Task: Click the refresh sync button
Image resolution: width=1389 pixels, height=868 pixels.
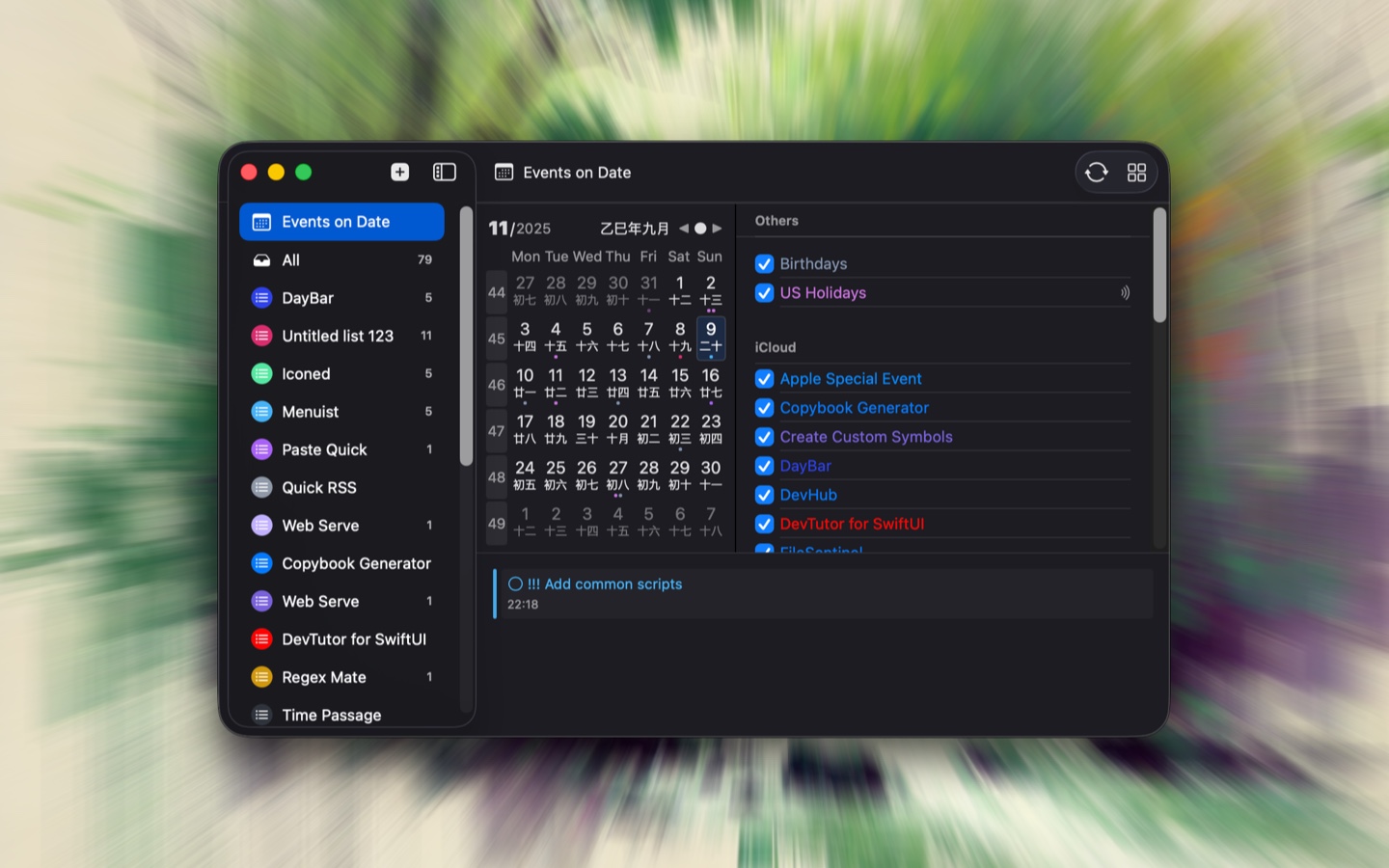Action: click(1097, 173)
